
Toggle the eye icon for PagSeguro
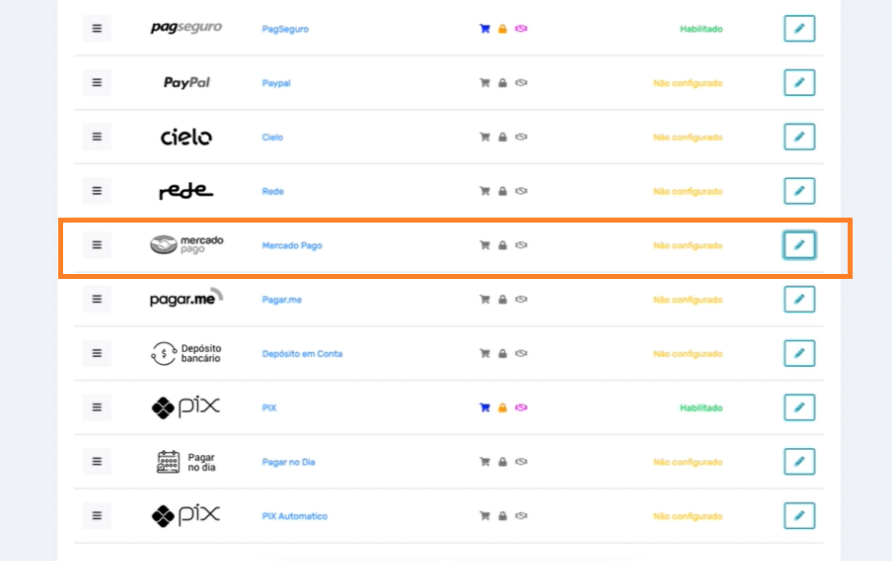521,28
